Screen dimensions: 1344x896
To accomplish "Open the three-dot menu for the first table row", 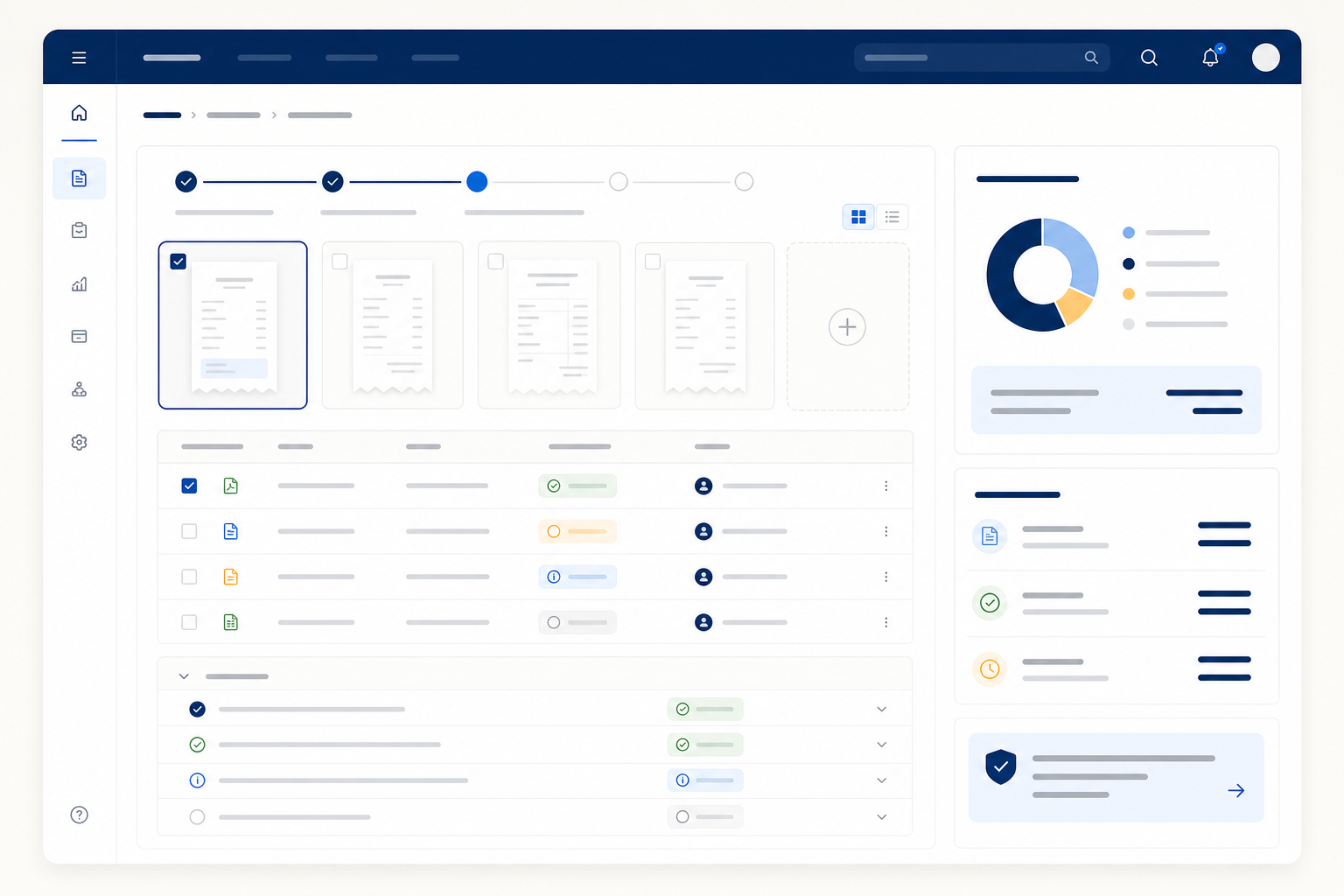I will pos(885,486).
